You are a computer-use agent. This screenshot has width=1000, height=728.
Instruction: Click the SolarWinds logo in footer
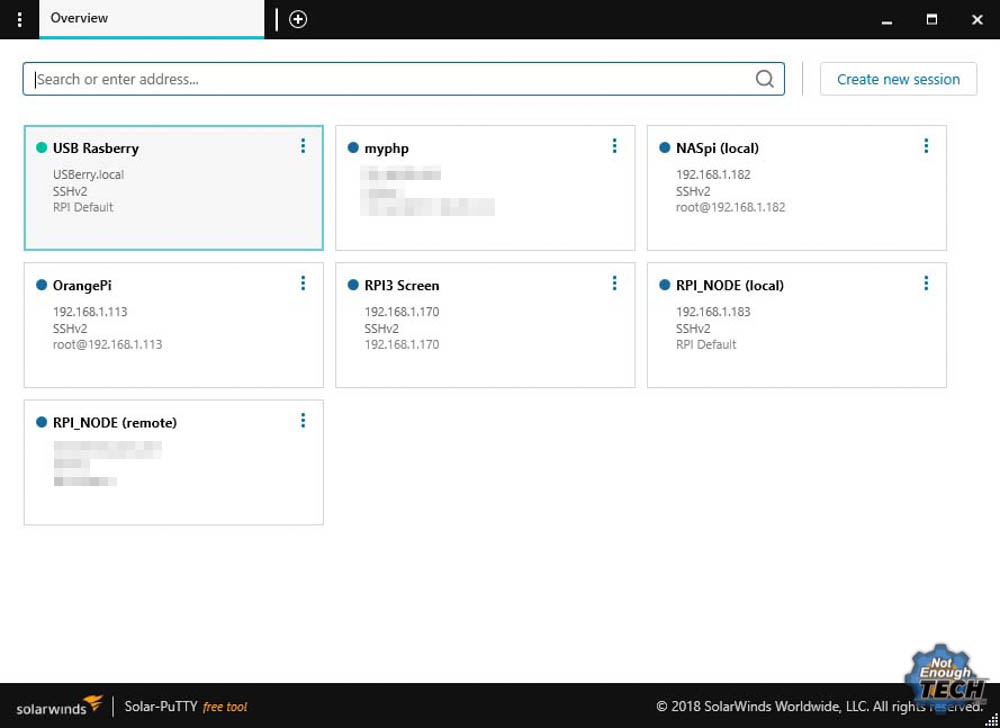(59, 706)
